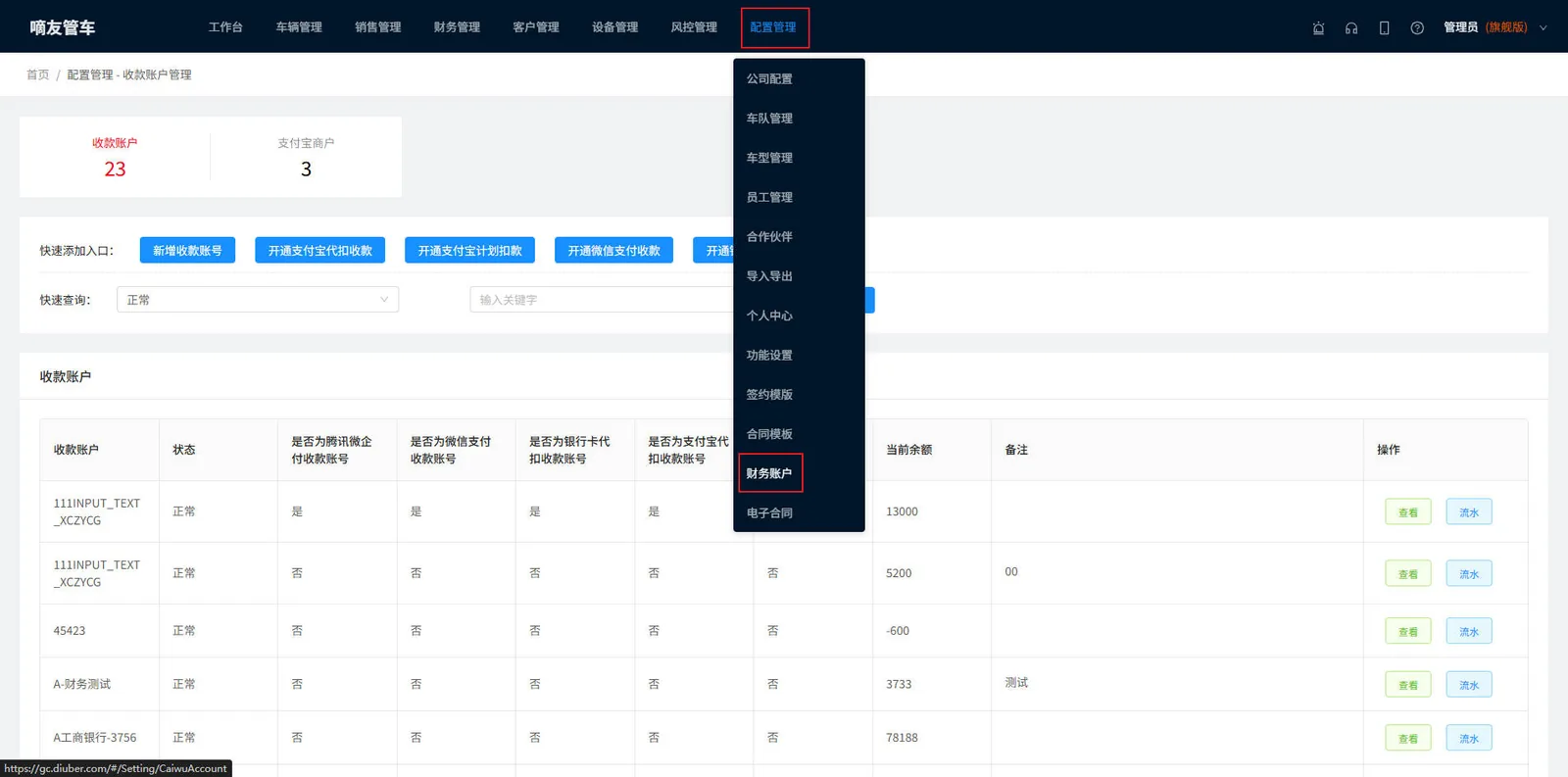Image resolution: width=1568 pixels, height=777 pixels.
Task: Select 签约模版 in the dropdown menu
Action: (x=799, y=395)
